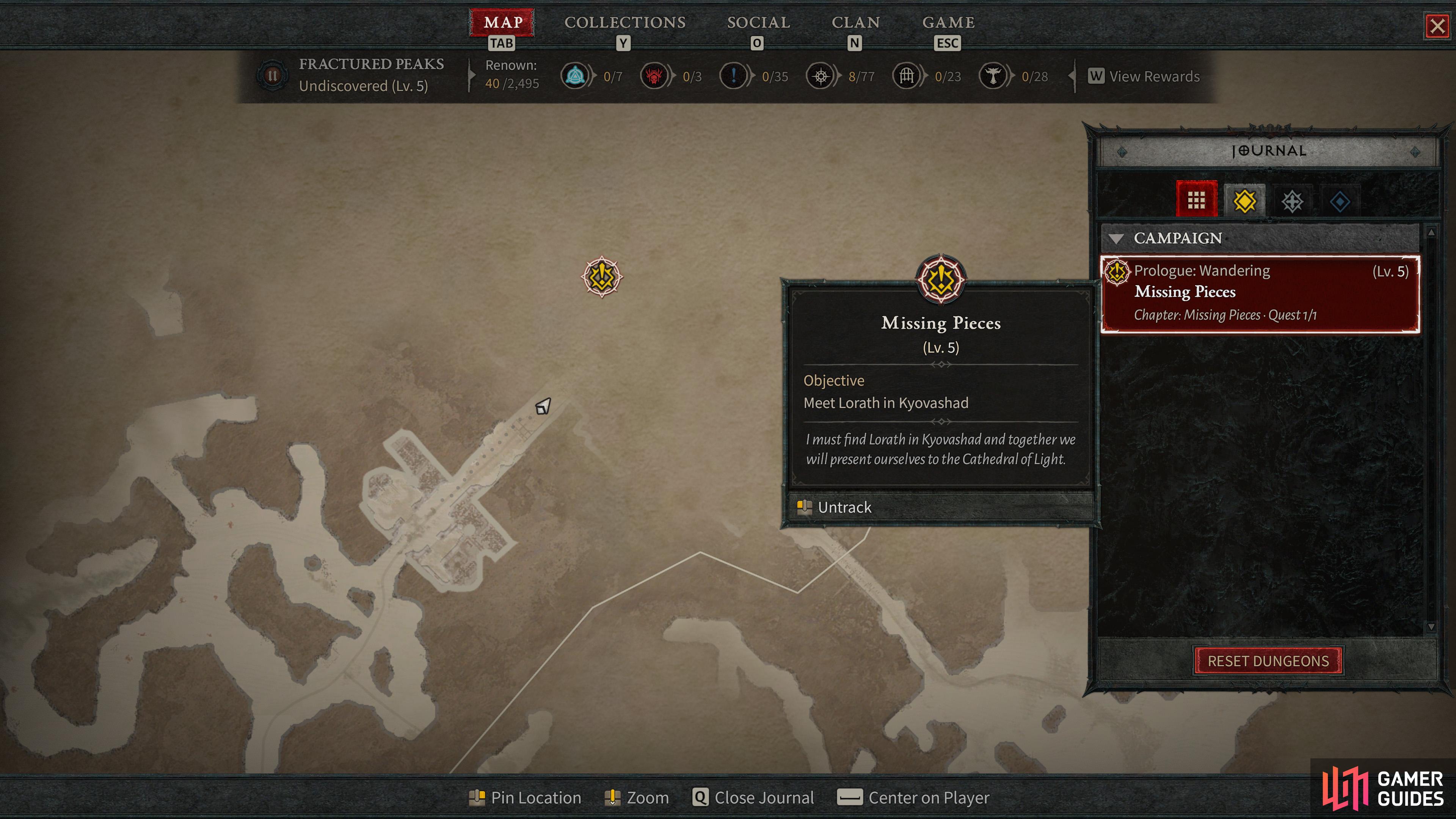Switch to the Social tab
The height and width of the screenshot is (819, 1456).
(x=758, y=23)
